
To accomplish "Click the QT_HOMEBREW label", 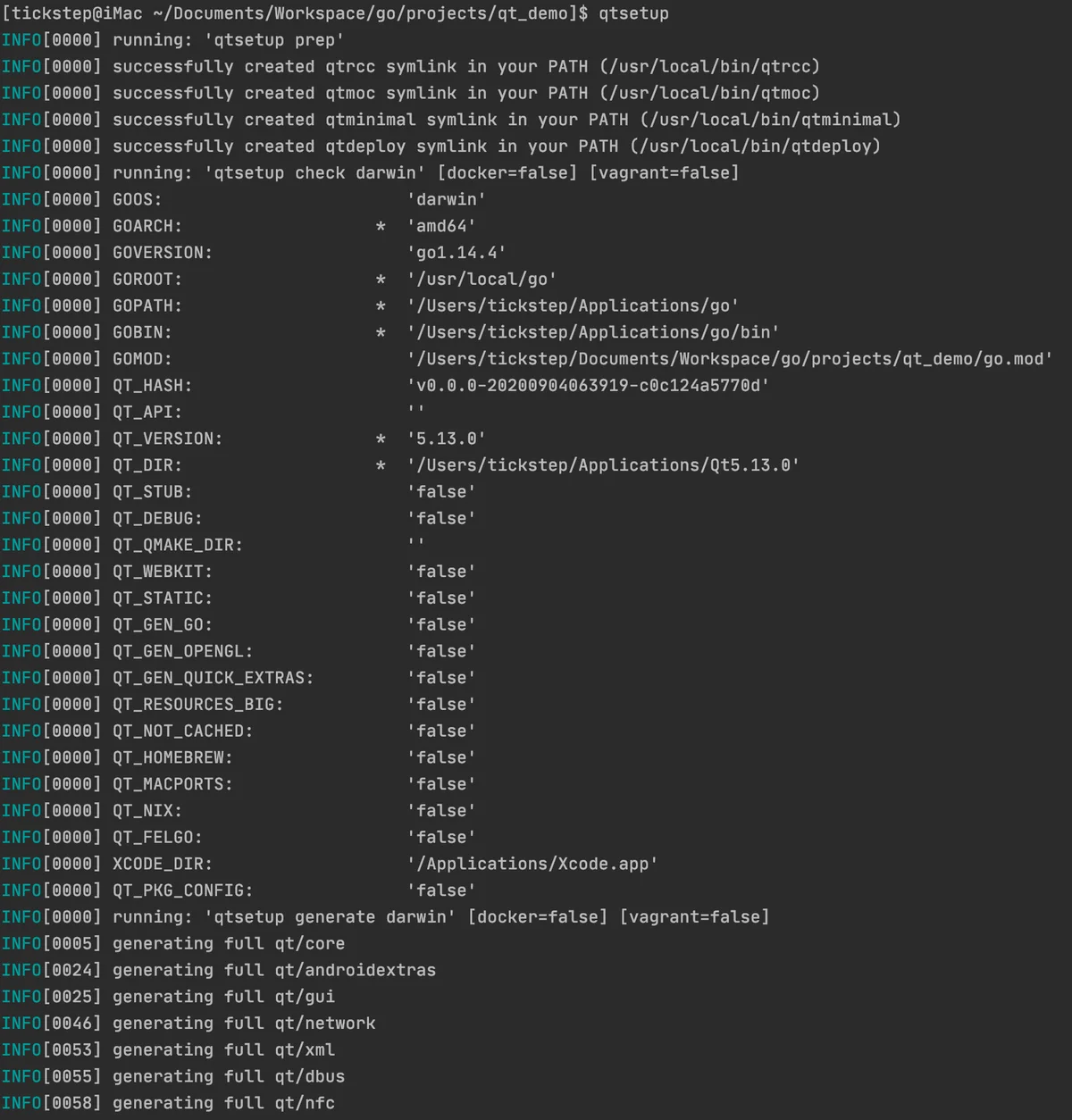I will pos(172,757).
